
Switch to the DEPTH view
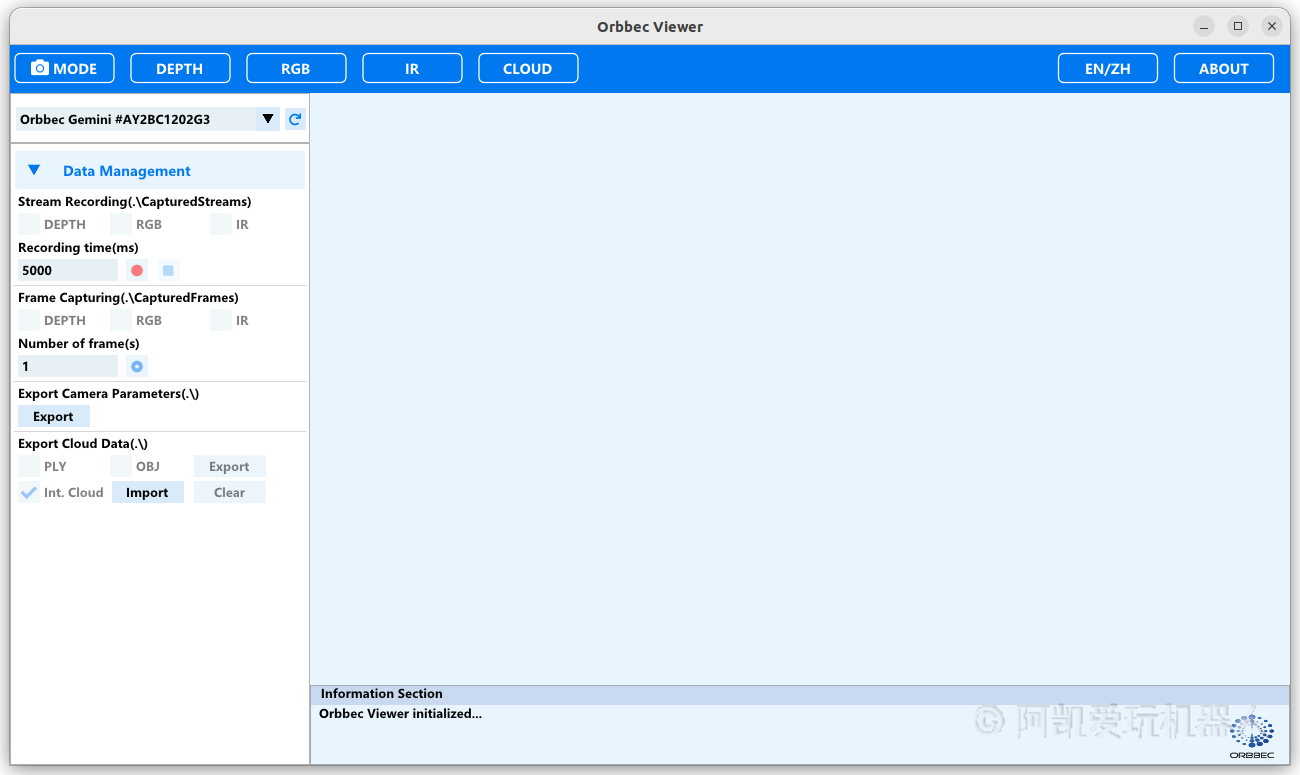(180, 68)
